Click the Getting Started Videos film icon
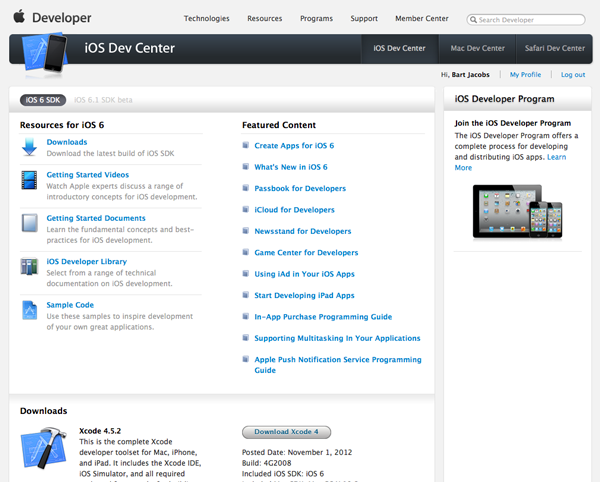The height and width of the screenshot is (482, 600). [x=29, y=180]
